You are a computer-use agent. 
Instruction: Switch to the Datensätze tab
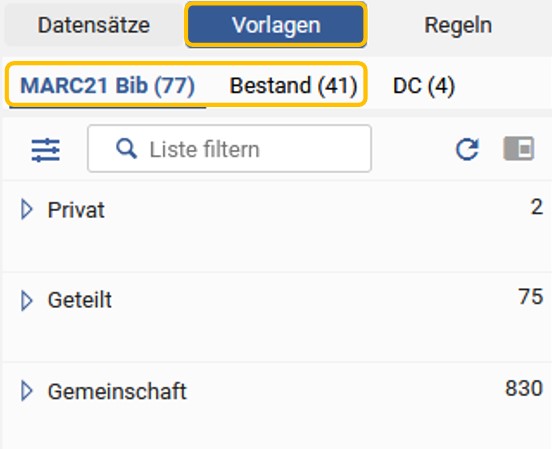[x=94, y=25]
